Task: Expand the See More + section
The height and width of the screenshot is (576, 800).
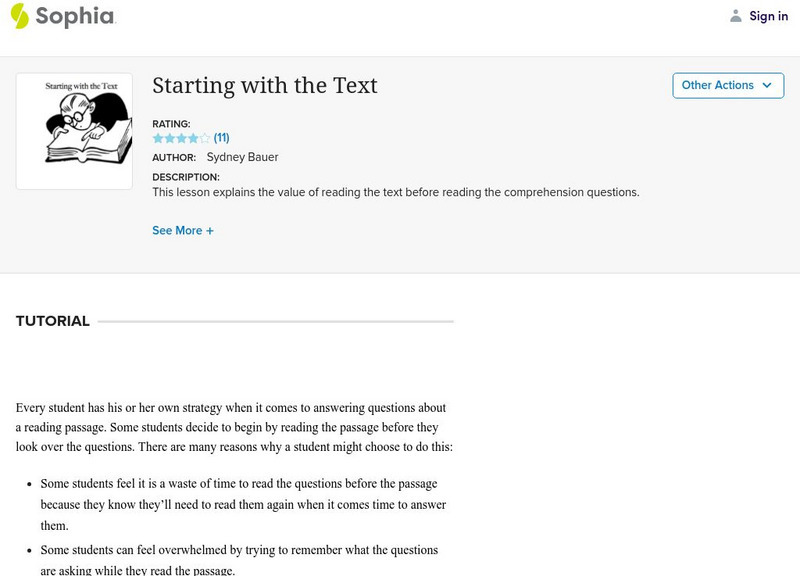Action: click(x=183, y=231)
